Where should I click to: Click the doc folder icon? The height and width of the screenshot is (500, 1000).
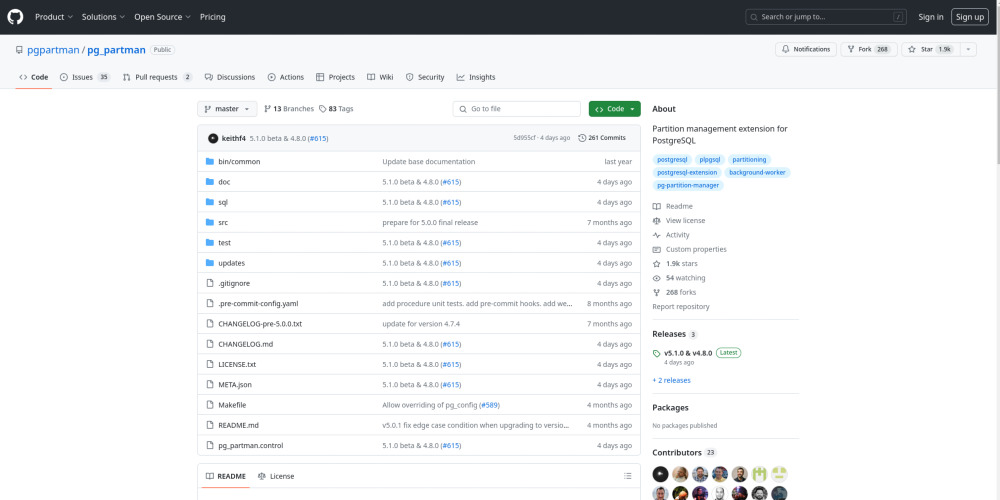pyautogui.click(x=210, y=182)
